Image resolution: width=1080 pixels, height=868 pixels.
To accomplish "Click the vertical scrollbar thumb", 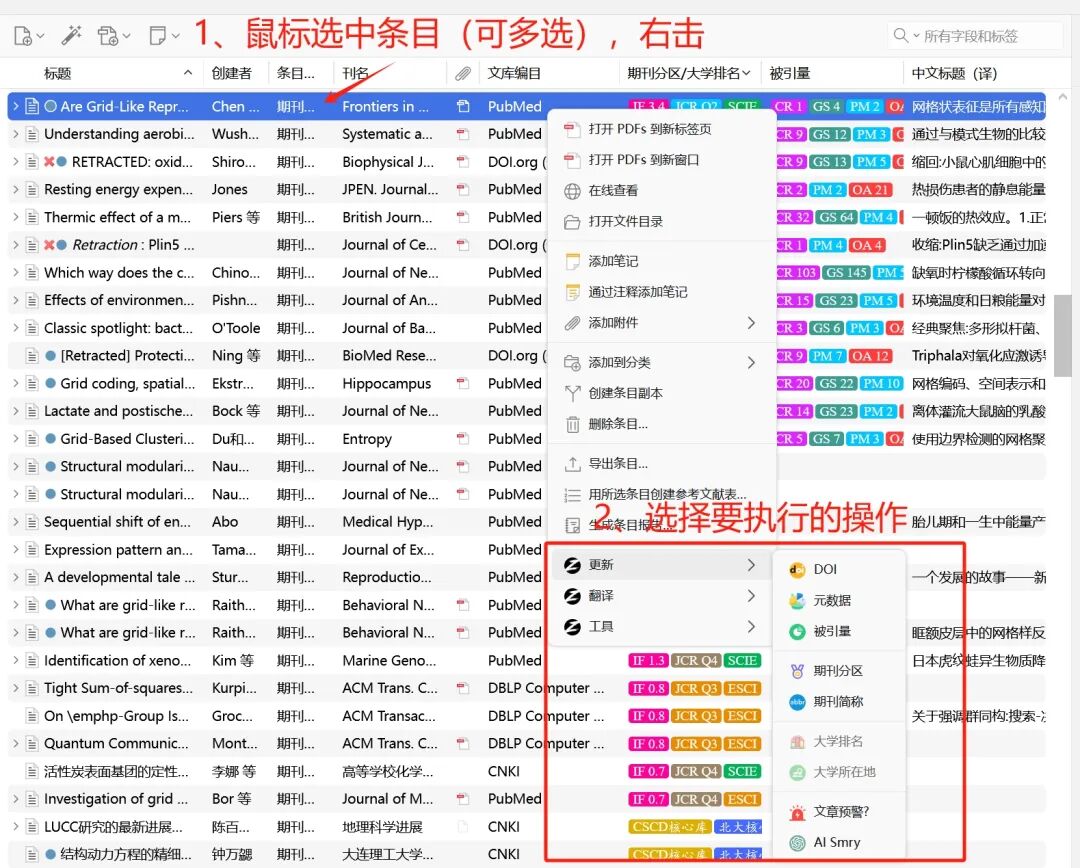I will point(1063,335).
